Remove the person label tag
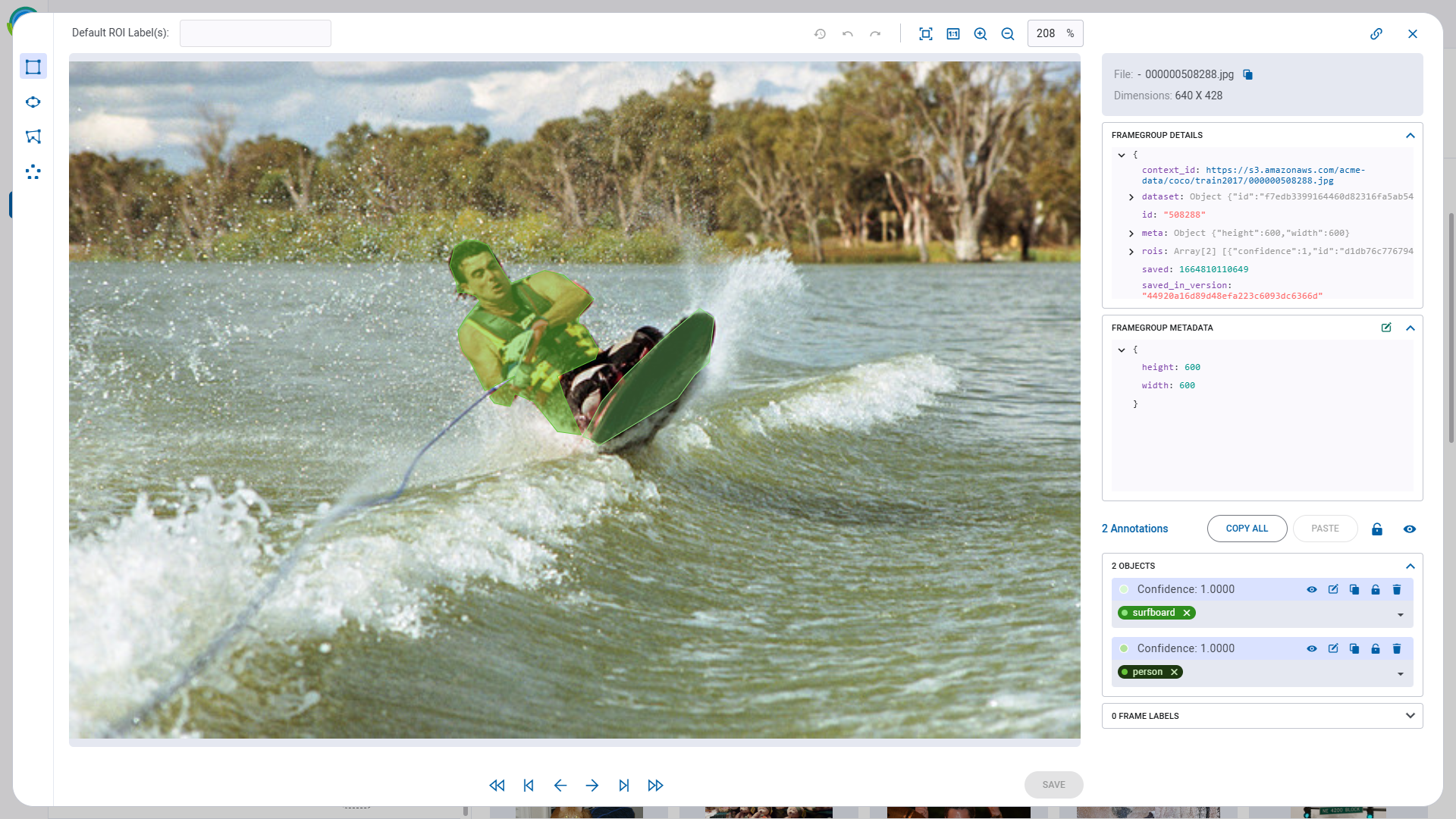This screenshot has width=1456, height=819. point(1173,672)
